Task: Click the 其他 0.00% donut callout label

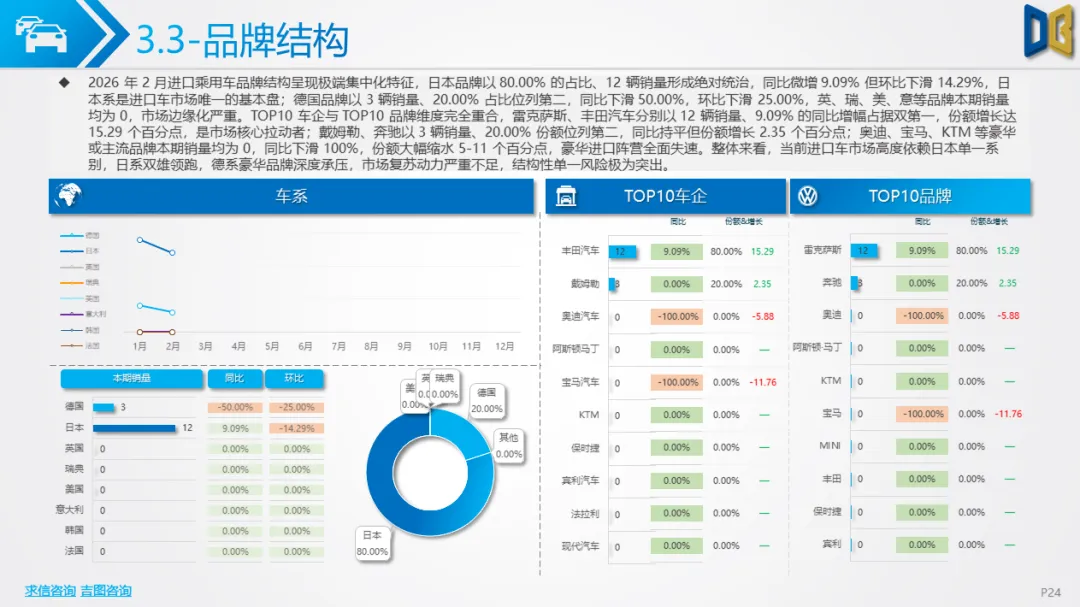Action: [x=508, y=446]
